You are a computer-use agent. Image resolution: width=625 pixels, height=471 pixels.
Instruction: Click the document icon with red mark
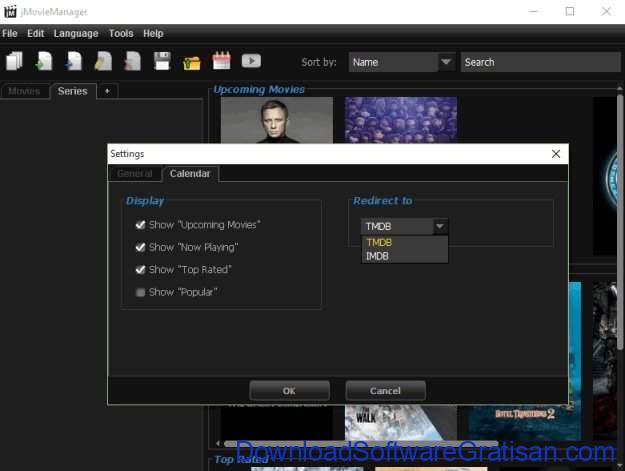click(x=132, y=62)
